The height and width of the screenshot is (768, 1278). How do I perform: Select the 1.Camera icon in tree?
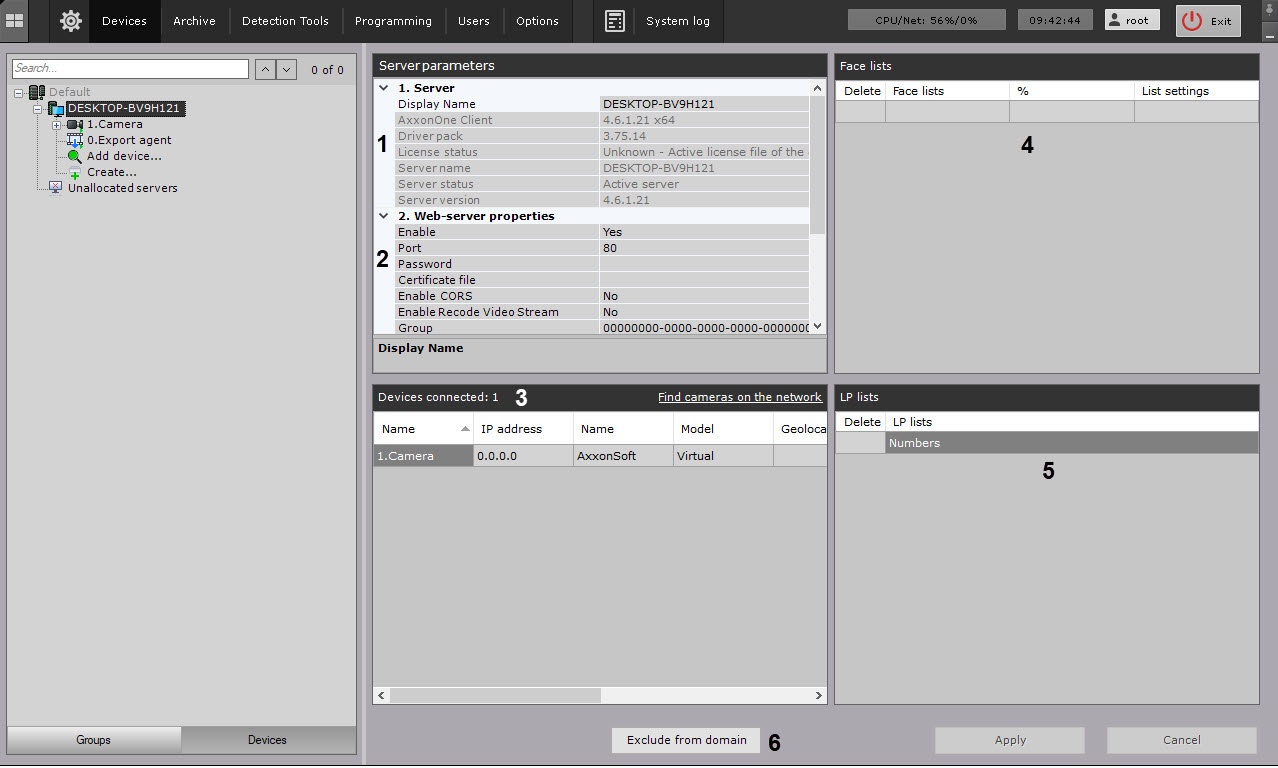[74, 124]
